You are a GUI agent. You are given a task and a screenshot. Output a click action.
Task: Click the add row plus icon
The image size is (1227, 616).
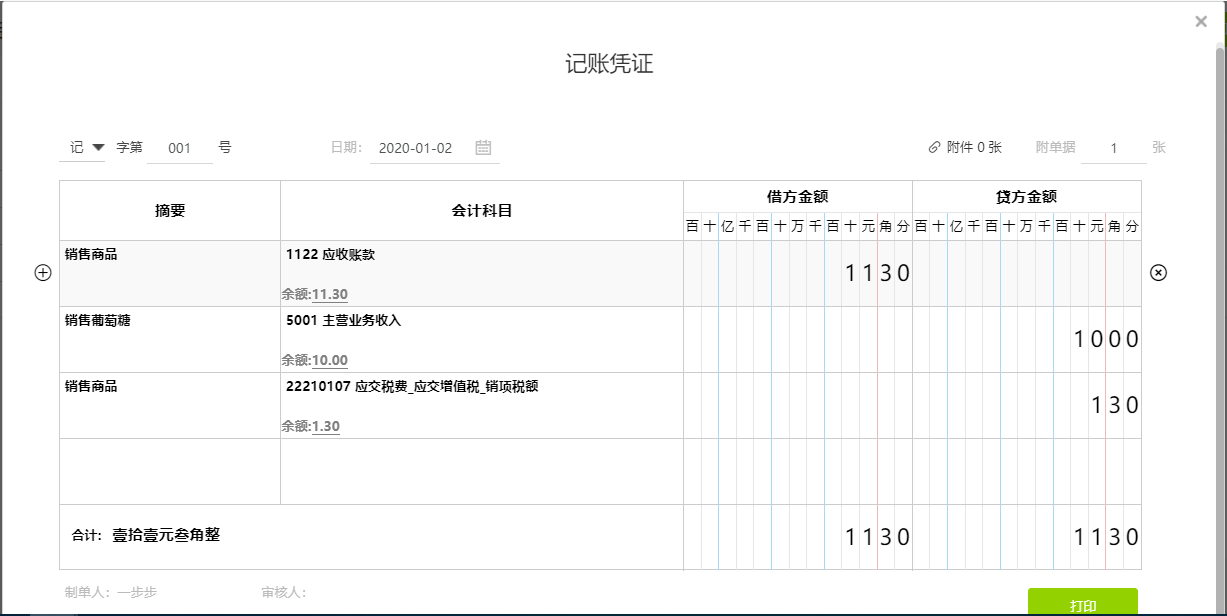tap(43, 273)
